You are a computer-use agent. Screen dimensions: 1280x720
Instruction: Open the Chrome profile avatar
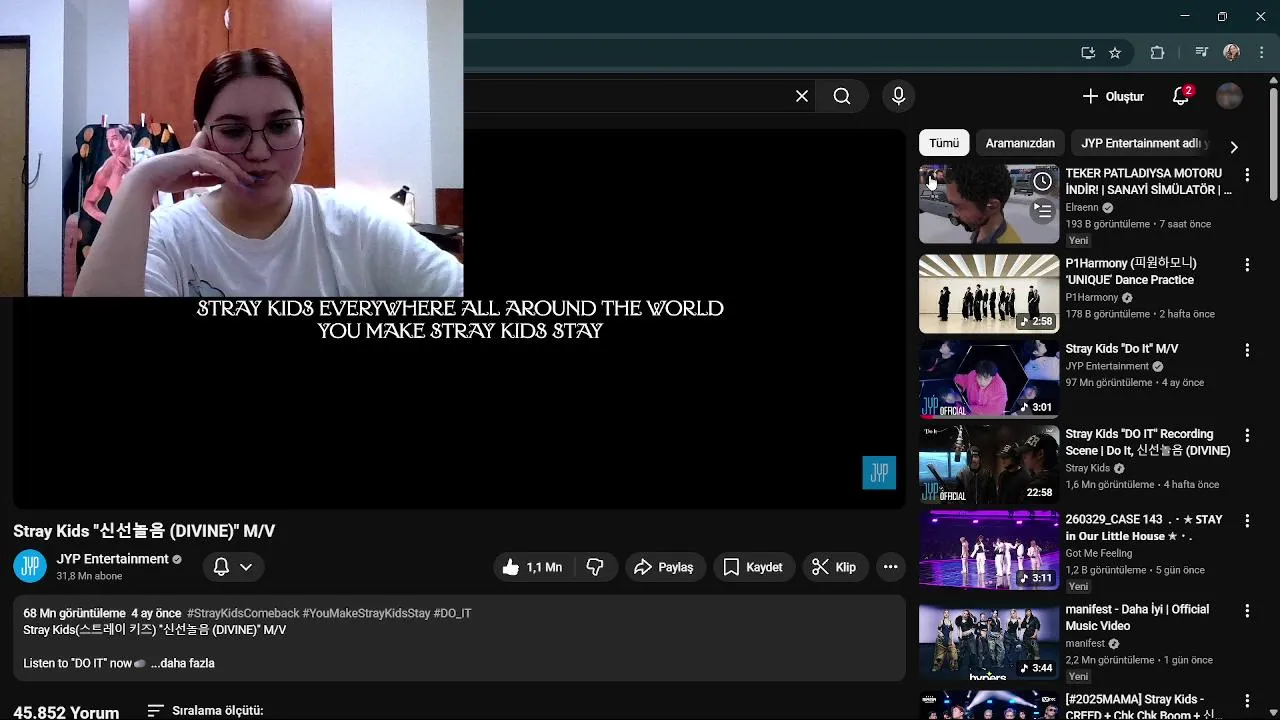[x=1231, y=53]
